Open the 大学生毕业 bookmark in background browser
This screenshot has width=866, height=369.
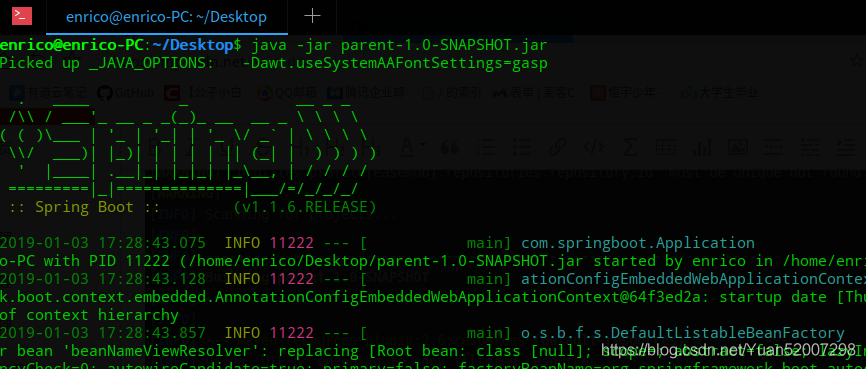(720, 93)
